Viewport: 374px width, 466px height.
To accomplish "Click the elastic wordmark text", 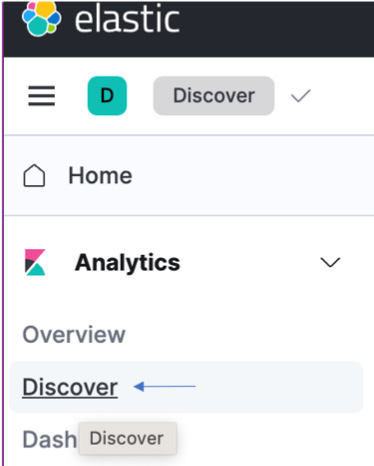I will tap(127, 20).
